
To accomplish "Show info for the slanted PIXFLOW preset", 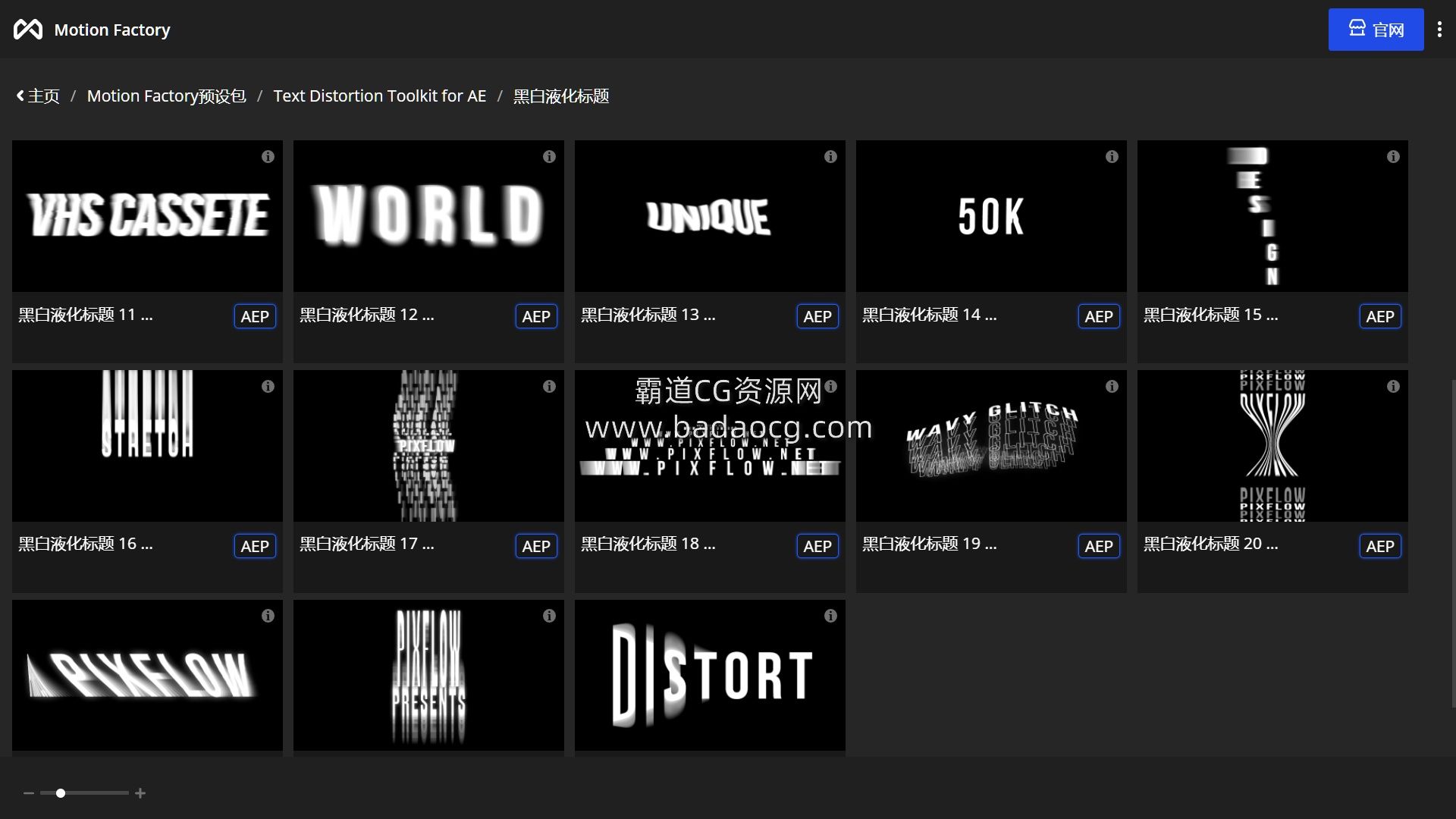I will tap(268, 617).
